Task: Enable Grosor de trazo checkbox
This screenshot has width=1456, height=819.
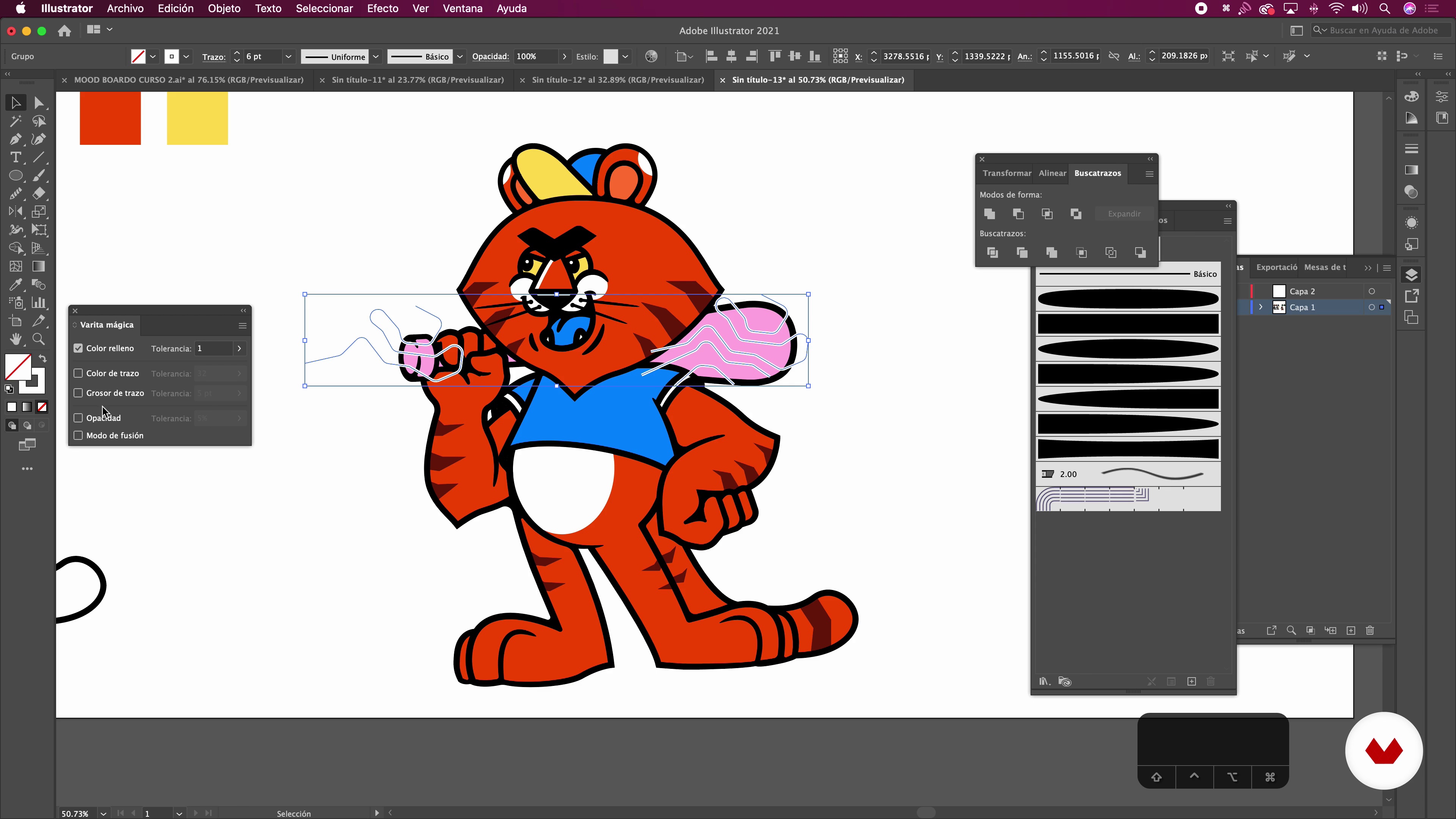Action: pyautogui.click(x=78, y=393)
